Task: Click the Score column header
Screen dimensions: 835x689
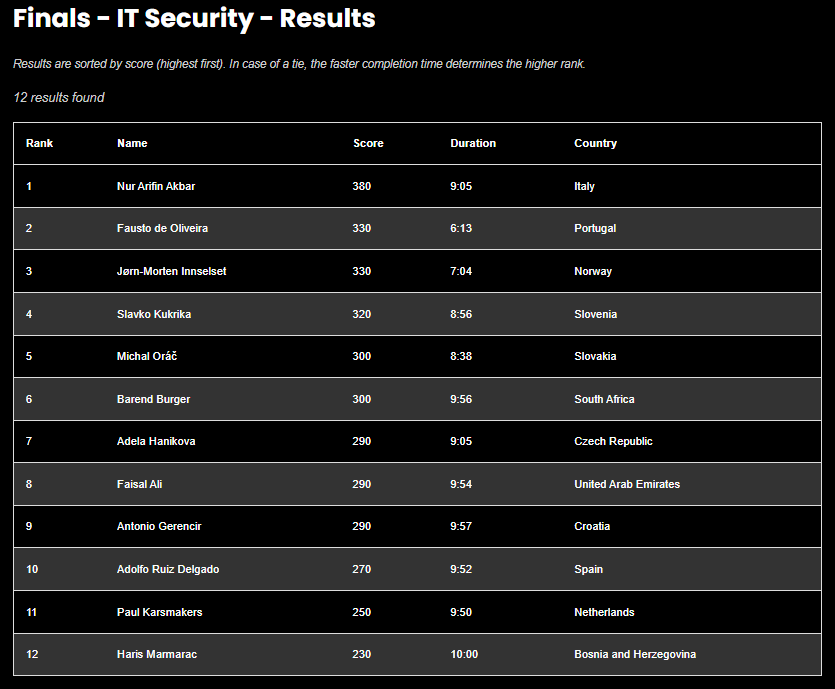Action: coord(368,143)
